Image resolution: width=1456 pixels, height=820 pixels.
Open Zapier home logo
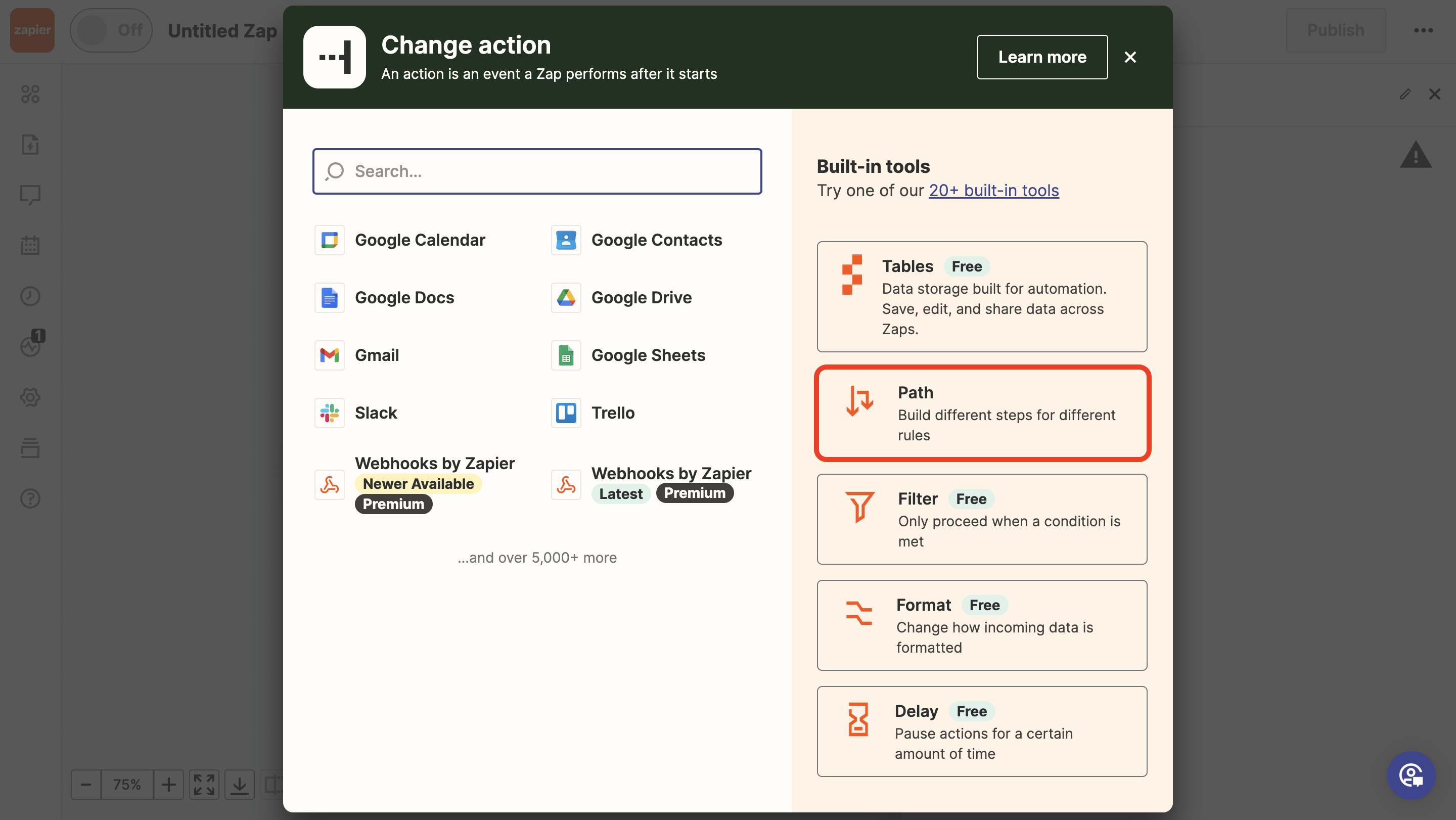pos(32,30)
